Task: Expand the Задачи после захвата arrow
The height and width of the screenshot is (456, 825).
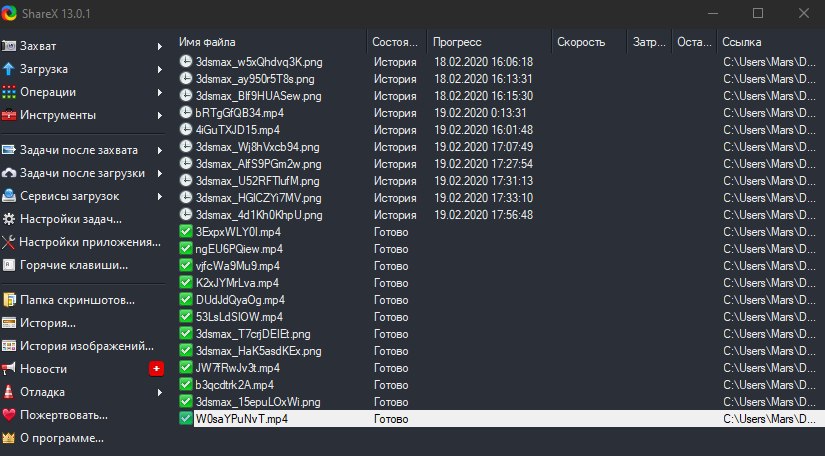Action: [x=159, y=150]
